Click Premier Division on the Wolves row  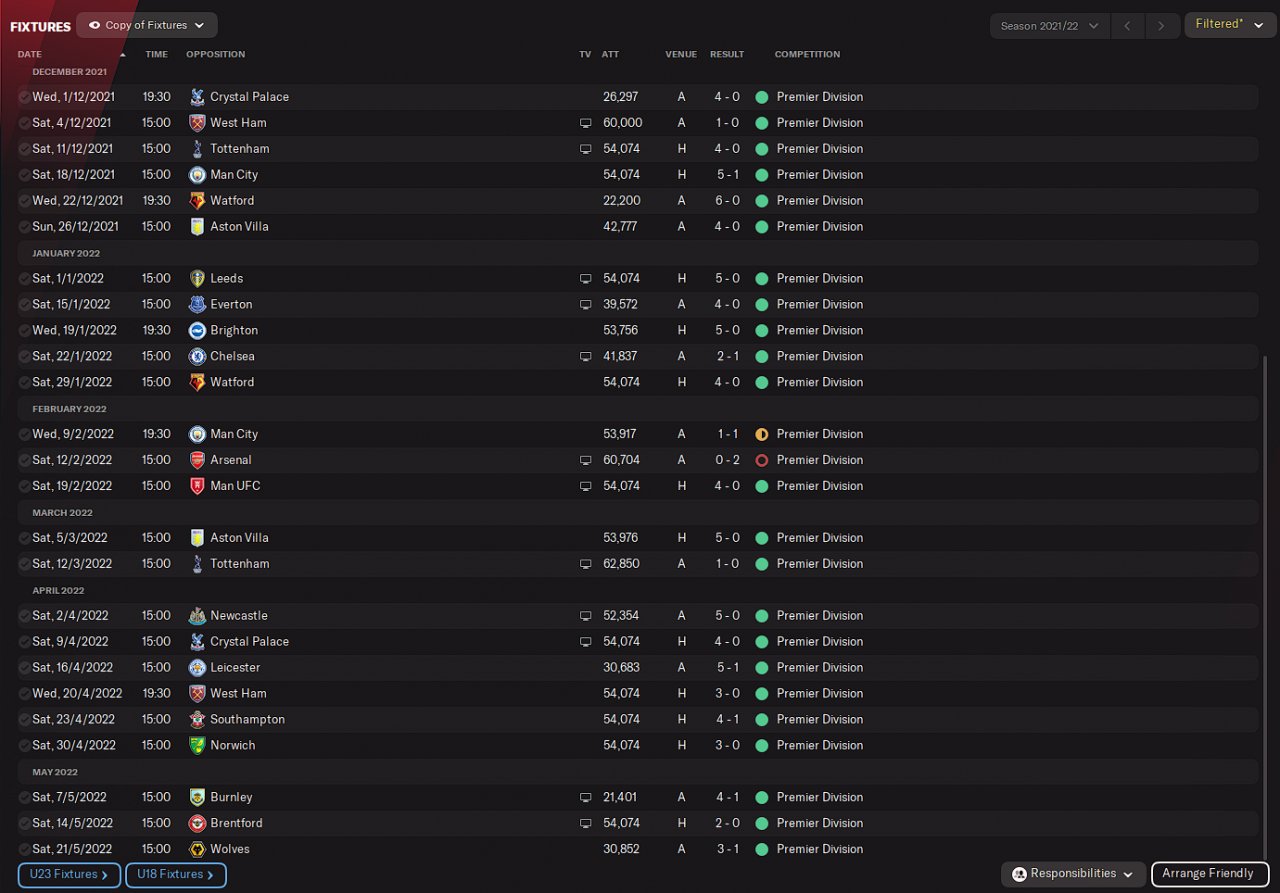click(x=820, y=850)
